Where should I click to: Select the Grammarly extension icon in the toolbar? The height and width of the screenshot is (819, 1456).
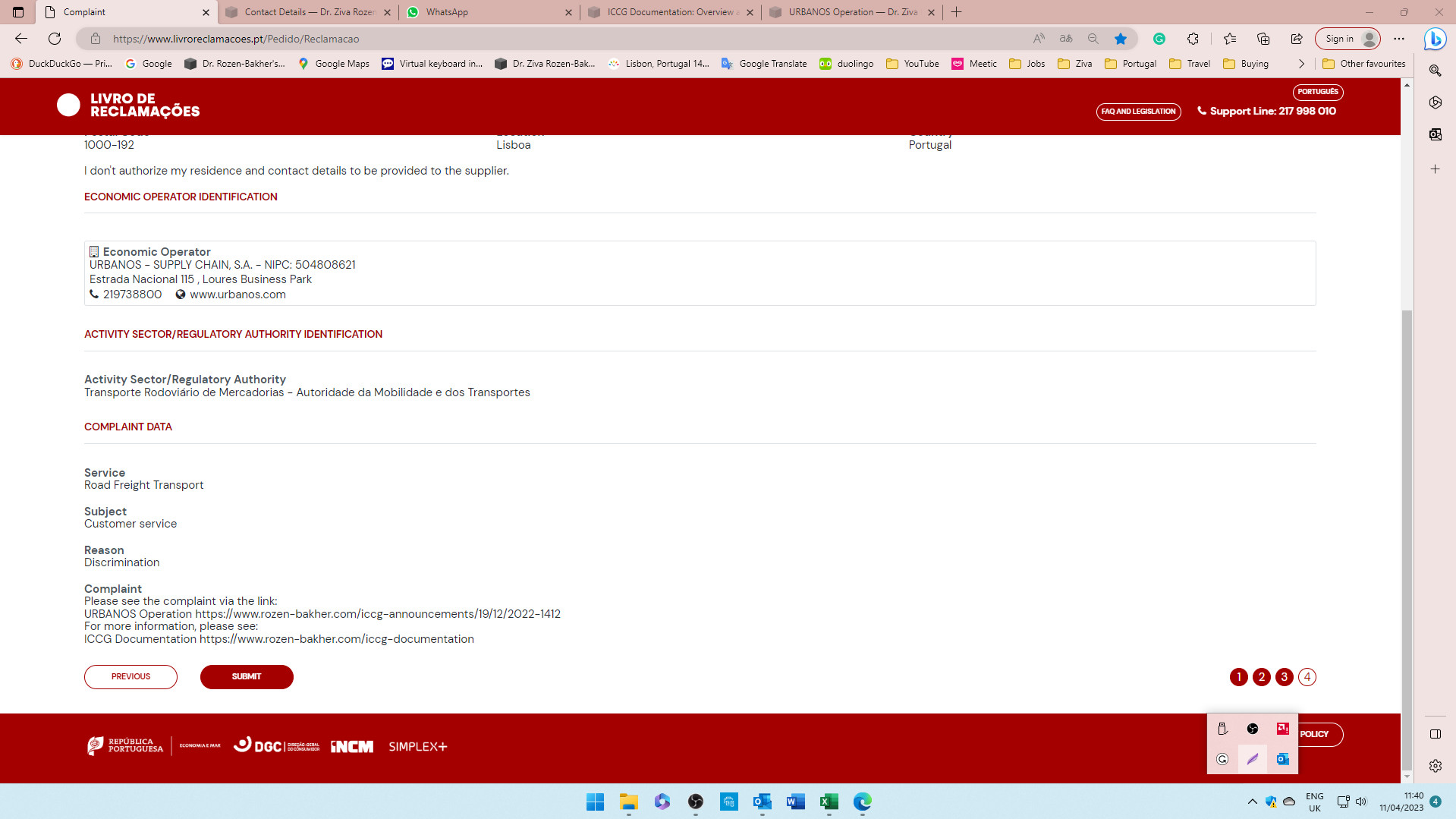tap(1159, 39)
